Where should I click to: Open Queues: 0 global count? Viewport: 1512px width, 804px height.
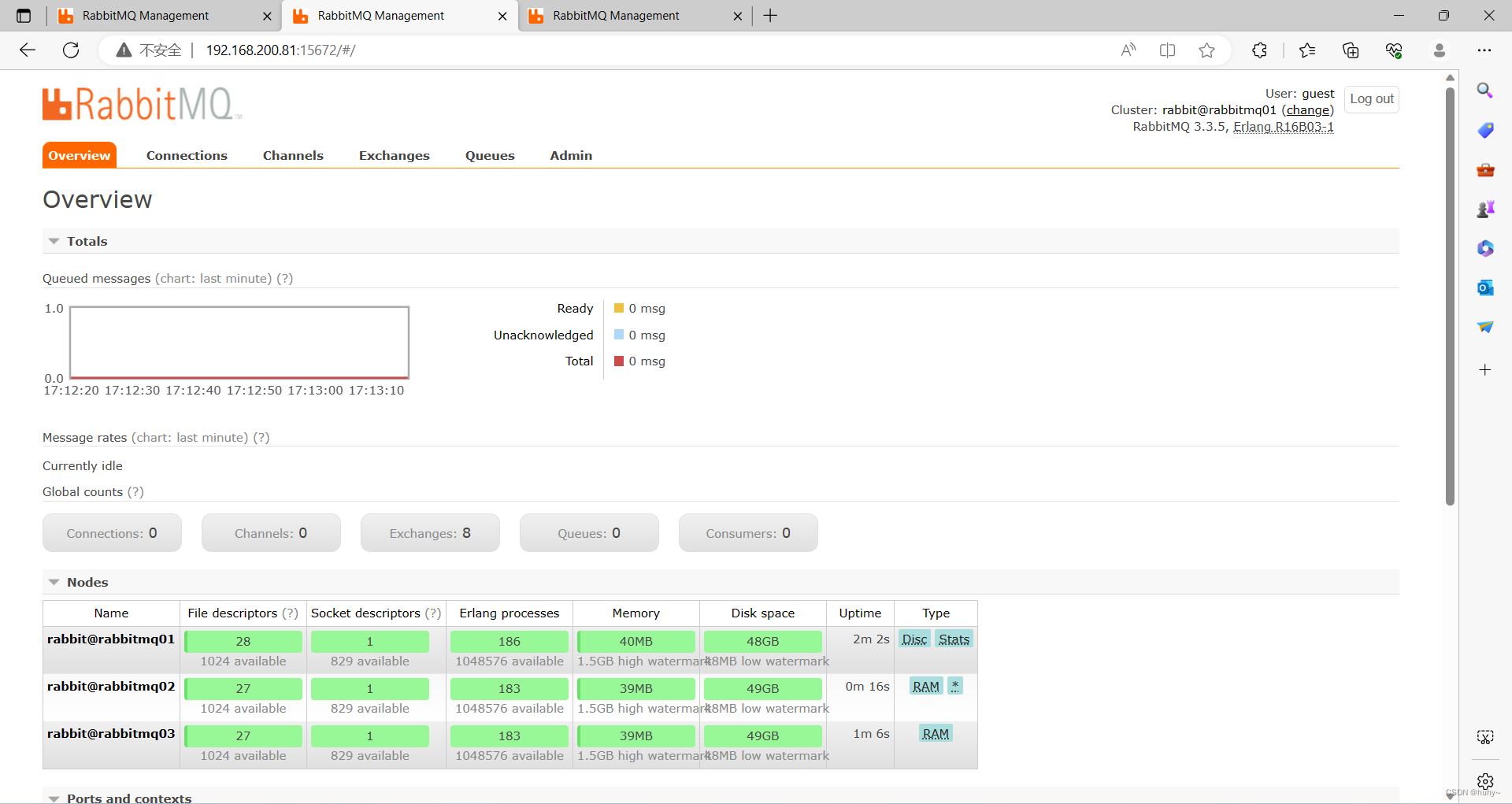[589, 533]
